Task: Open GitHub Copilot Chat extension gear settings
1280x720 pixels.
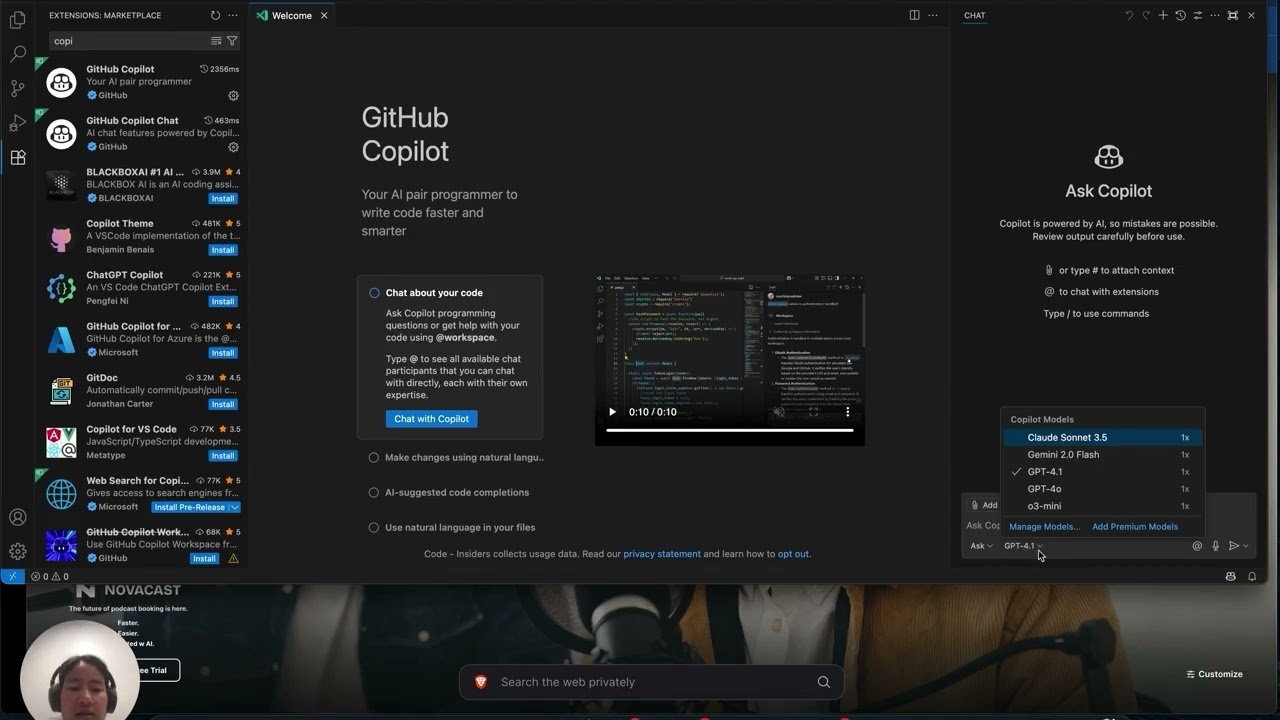Action: pos(233,147)
